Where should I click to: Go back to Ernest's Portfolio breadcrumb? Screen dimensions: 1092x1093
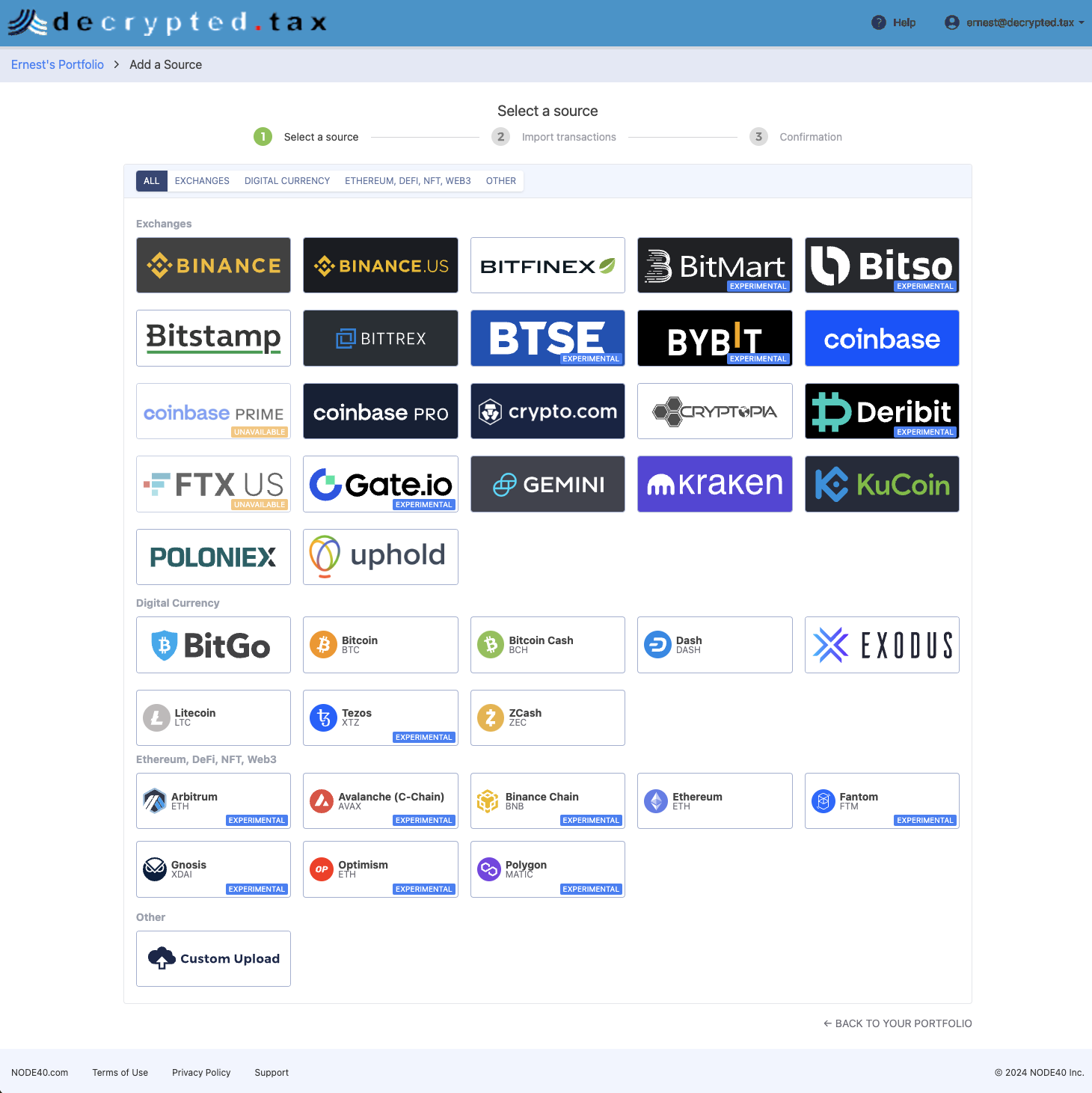58,65
